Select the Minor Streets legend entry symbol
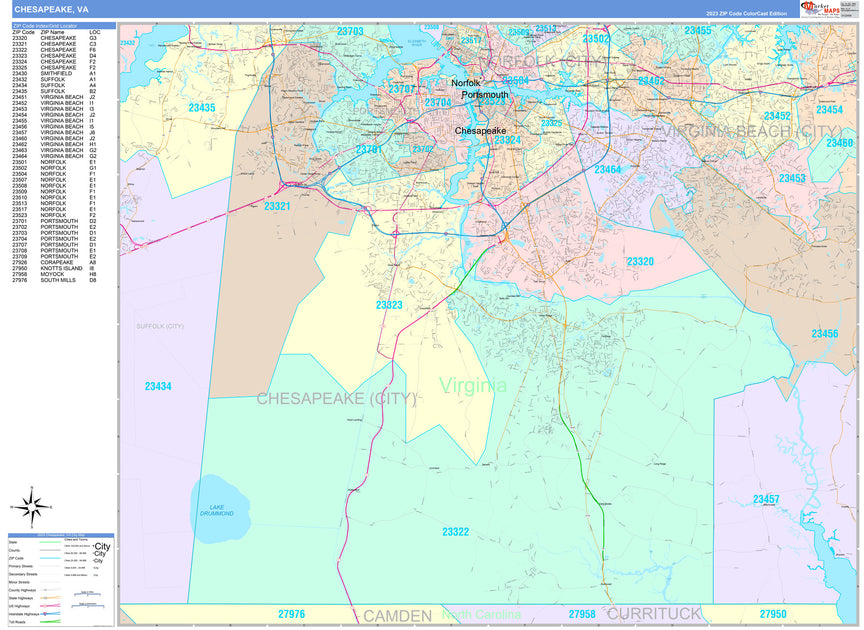 click(48, 582)
